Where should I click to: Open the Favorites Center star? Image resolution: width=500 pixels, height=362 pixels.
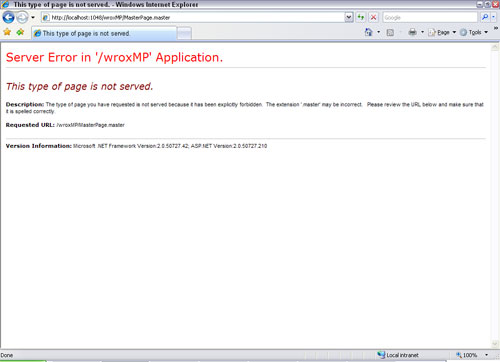click(7, 32)
